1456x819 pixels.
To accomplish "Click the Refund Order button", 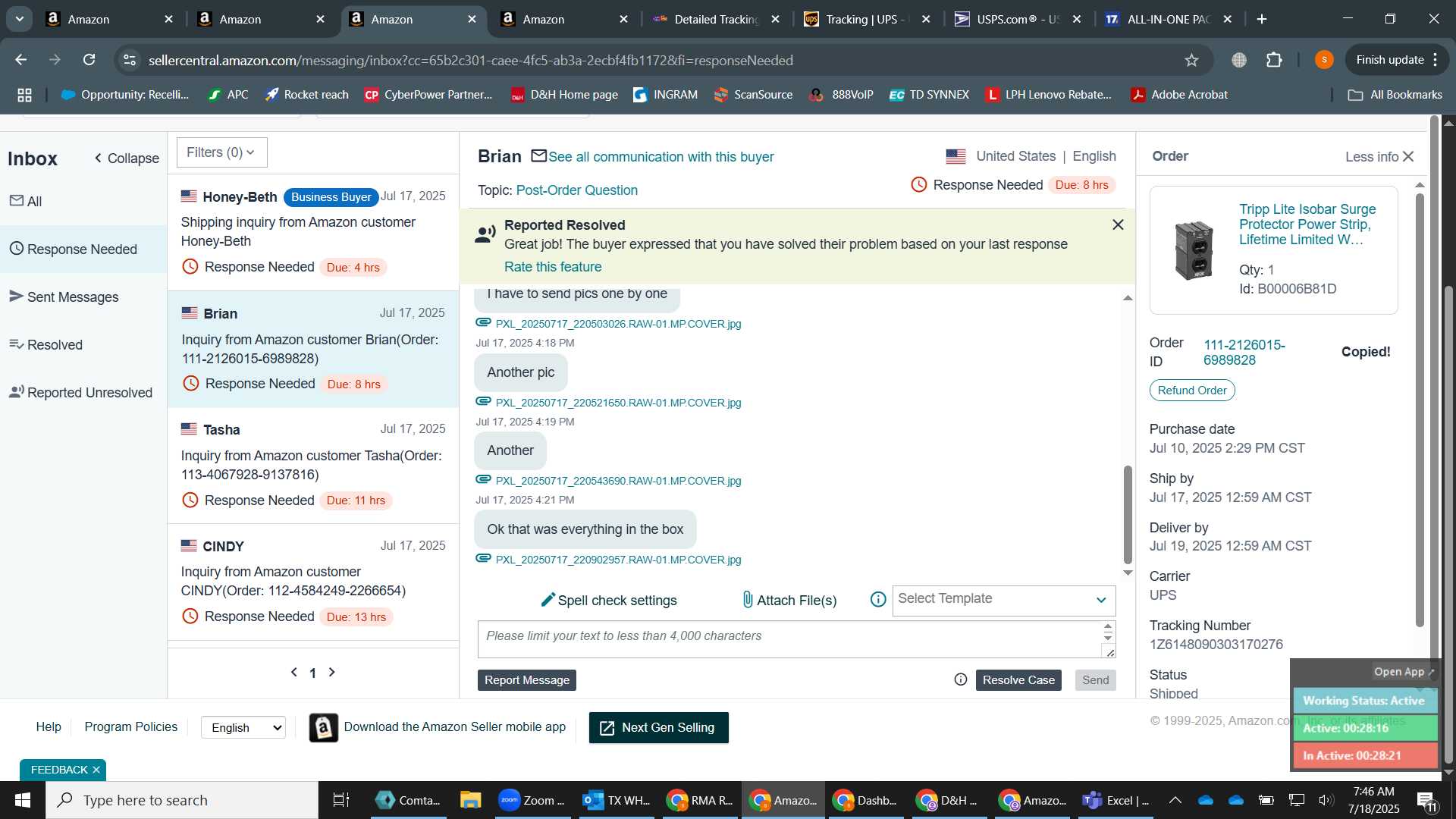I will (x=1192, y=390).
